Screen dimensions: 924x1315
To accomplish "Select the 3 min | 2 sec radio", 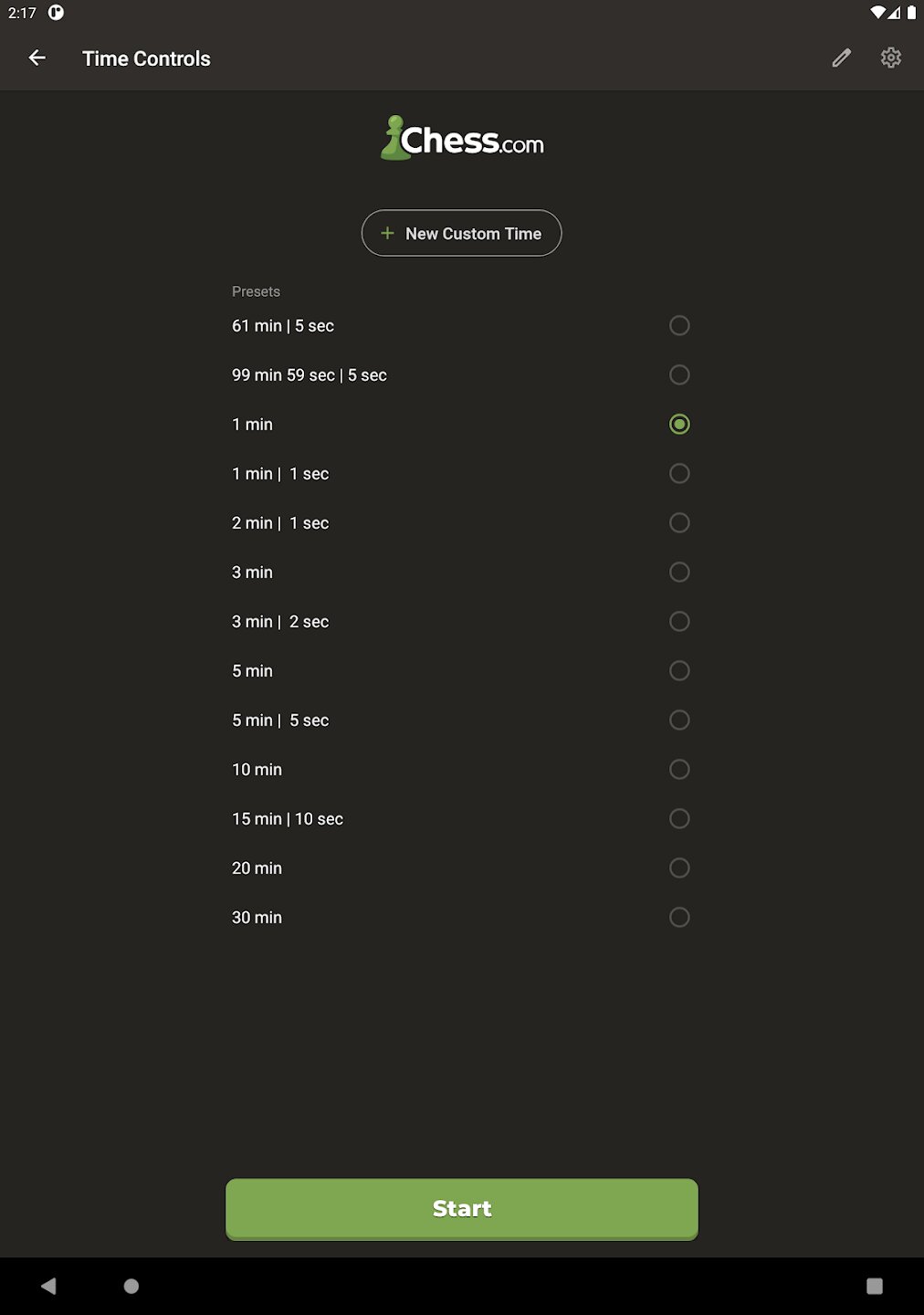I will (x=678, y=622).
